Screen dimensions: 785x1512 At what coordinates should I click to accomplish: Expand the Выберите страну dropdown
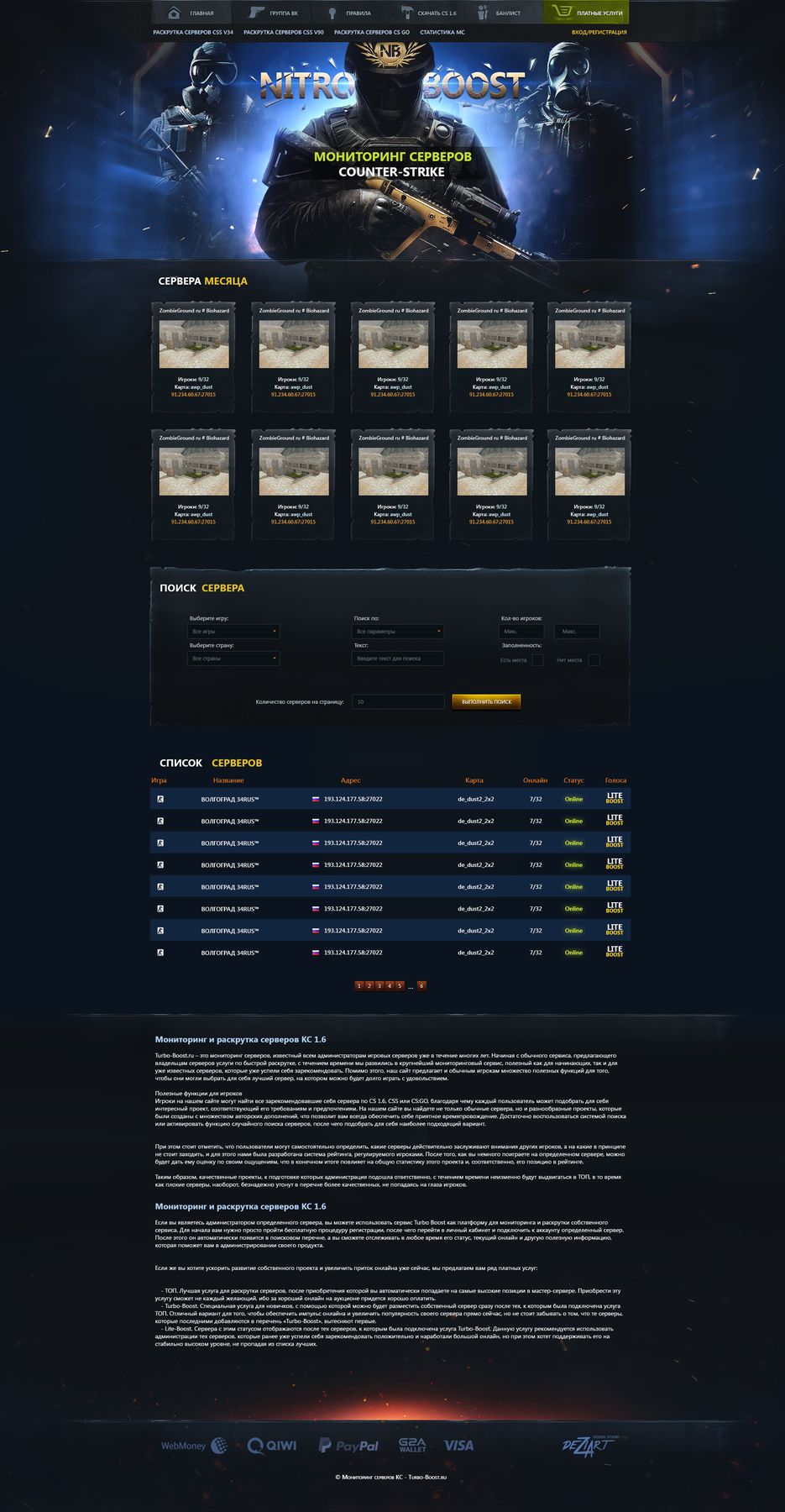233,659
